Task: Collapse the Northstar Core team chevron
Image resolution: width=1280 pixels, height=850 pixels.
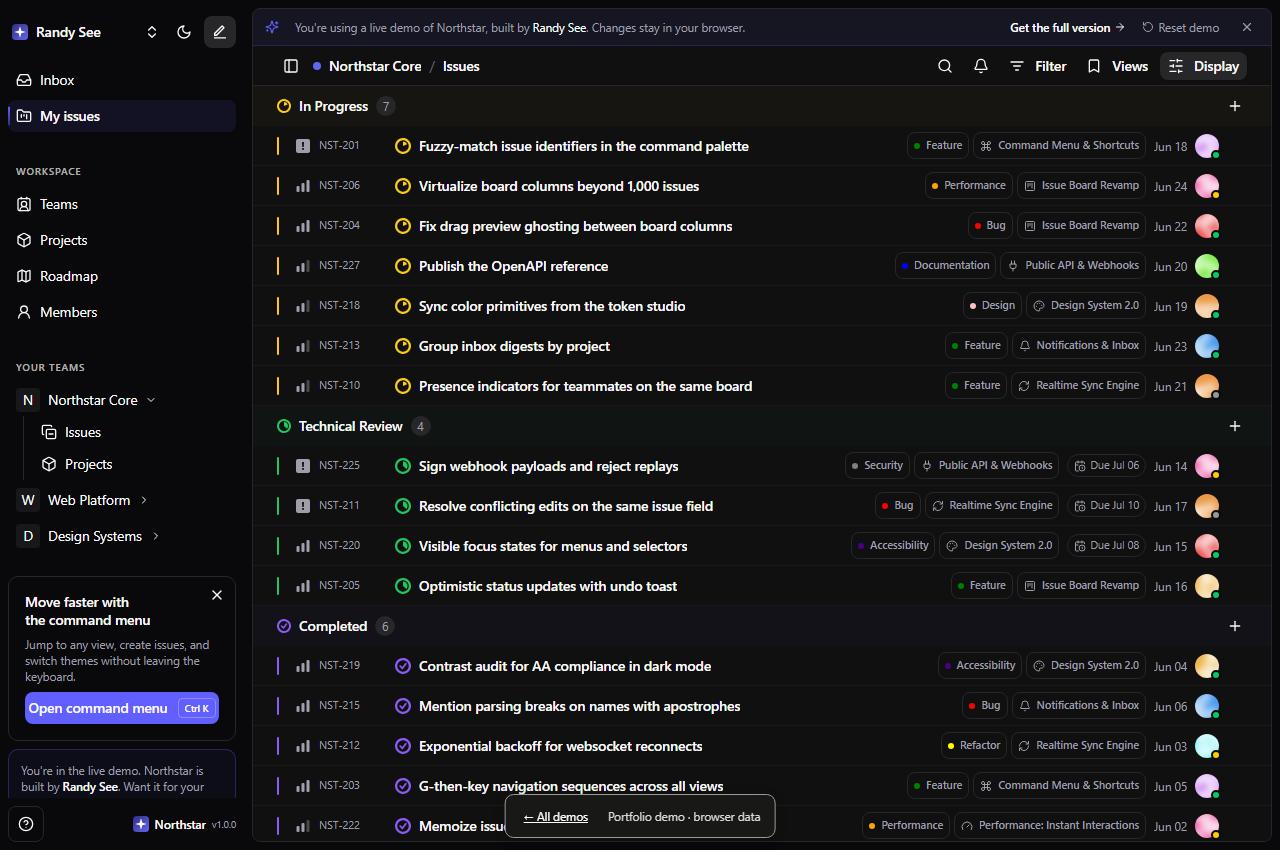Action: tap(151, 400)
